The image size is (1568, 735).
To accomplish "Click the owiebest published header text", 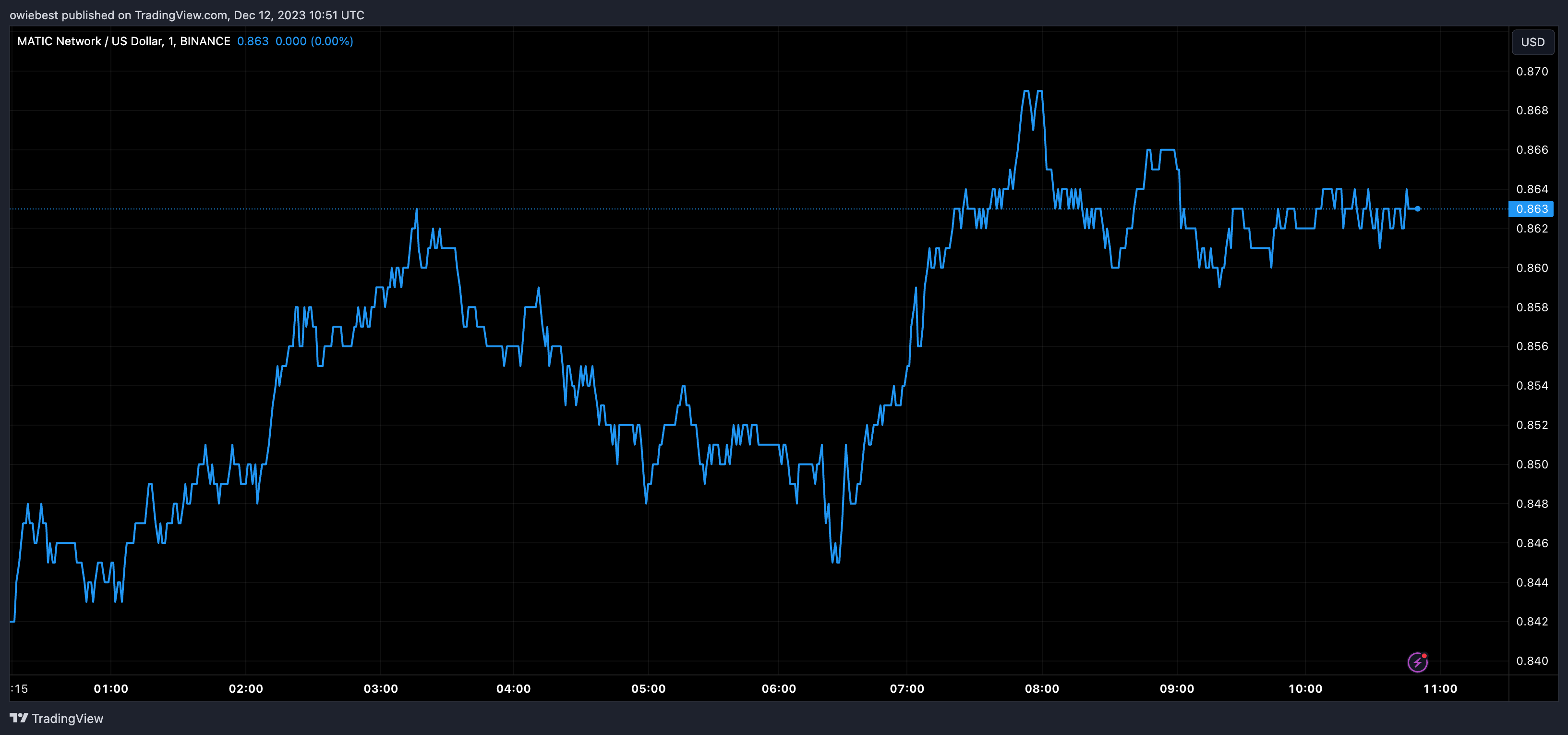I will (x=187, y=15).
